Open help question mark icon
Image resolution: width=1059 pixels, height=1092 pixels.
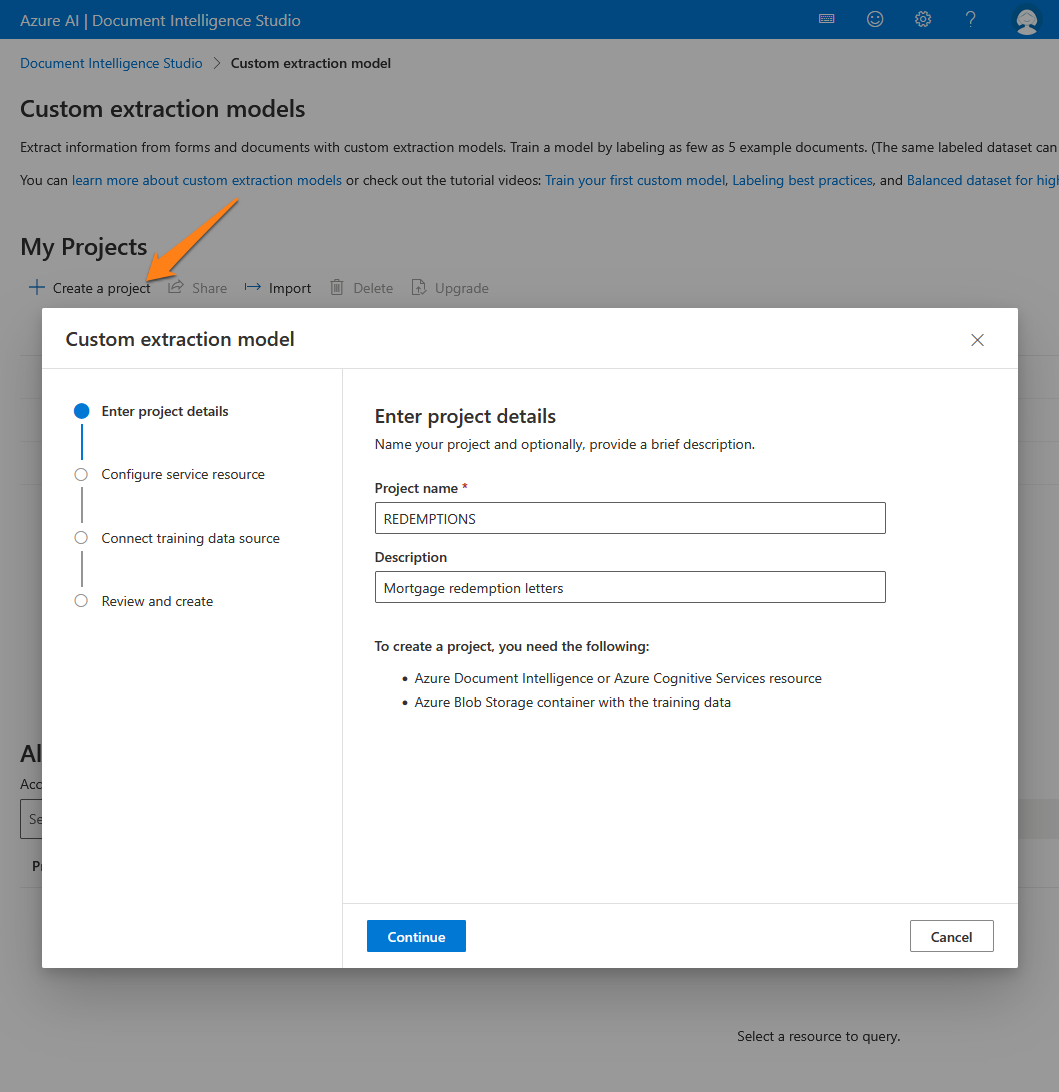point(970,20)
